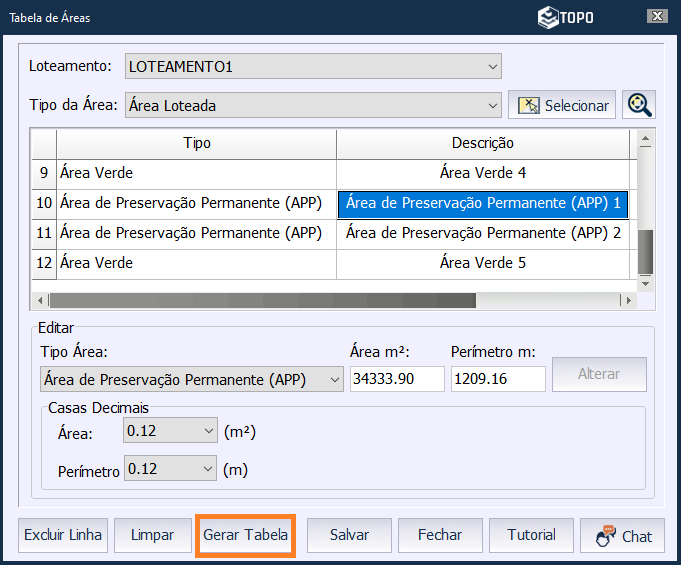Expand the Loteamento dropdown
The width and height of the screenshot is (681, 565).
point(492,67)
